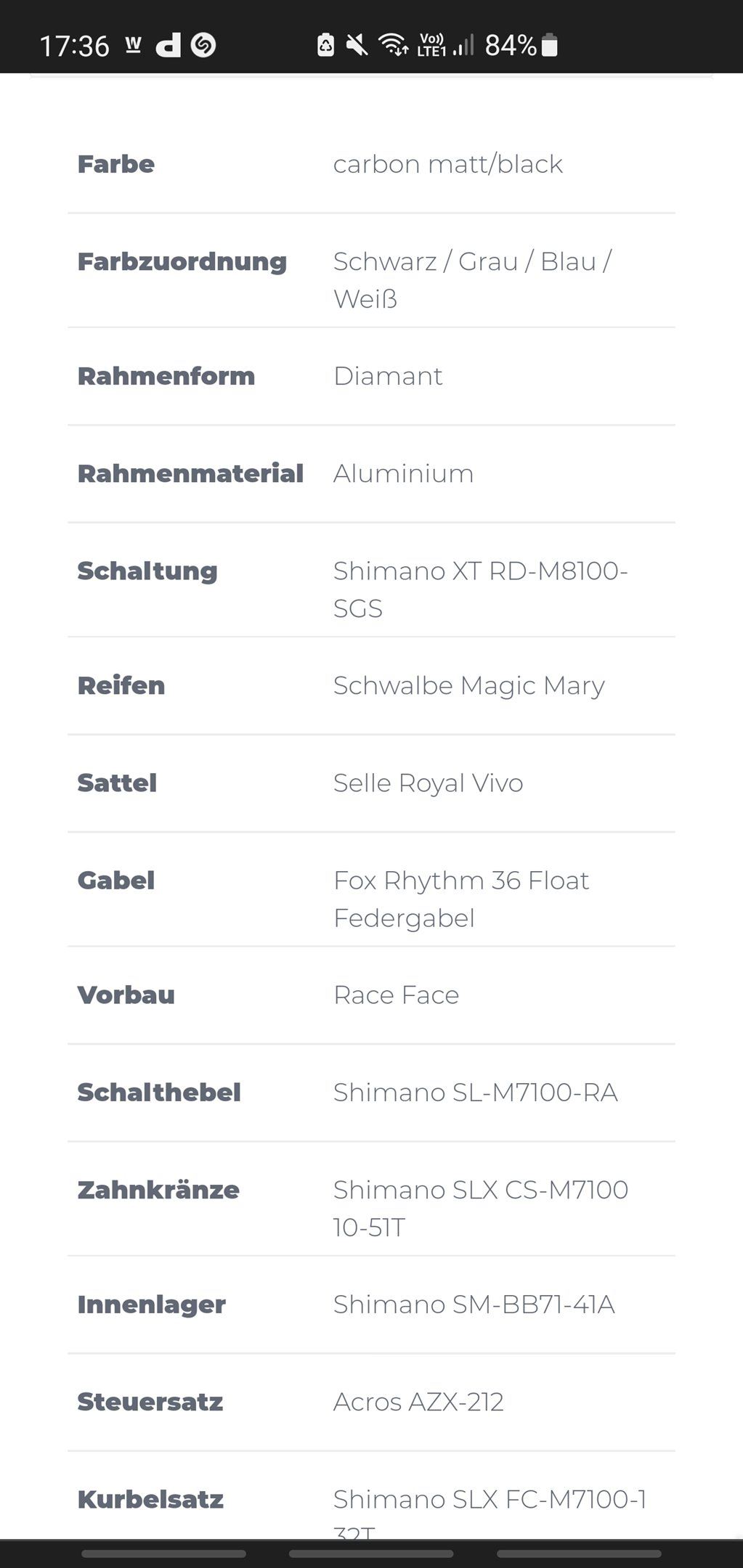Select the 'Zahnkränze' row label

(158, 1190)
